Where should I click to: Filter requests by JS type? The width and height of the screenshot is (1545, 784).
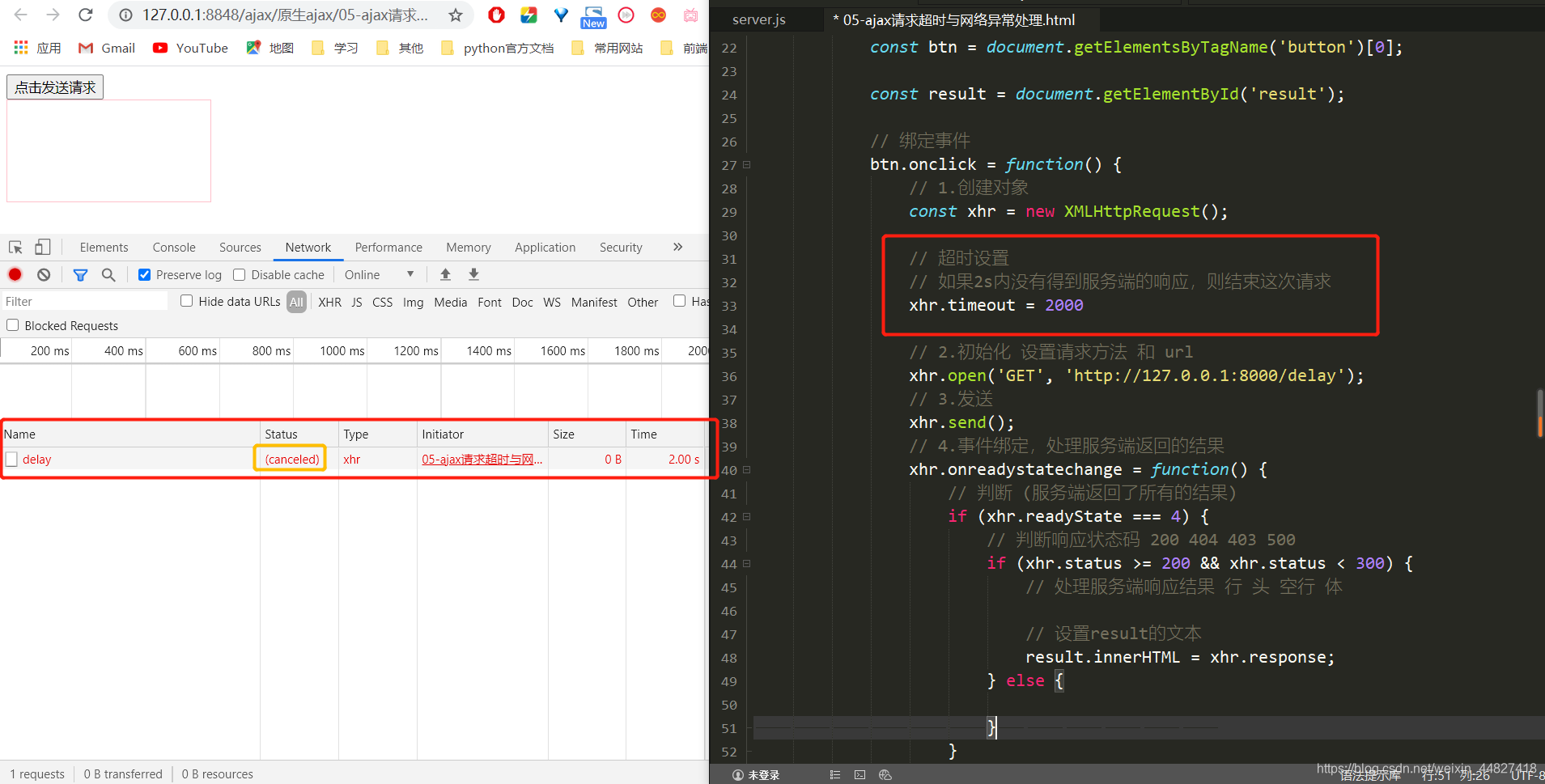click(357, 302)
